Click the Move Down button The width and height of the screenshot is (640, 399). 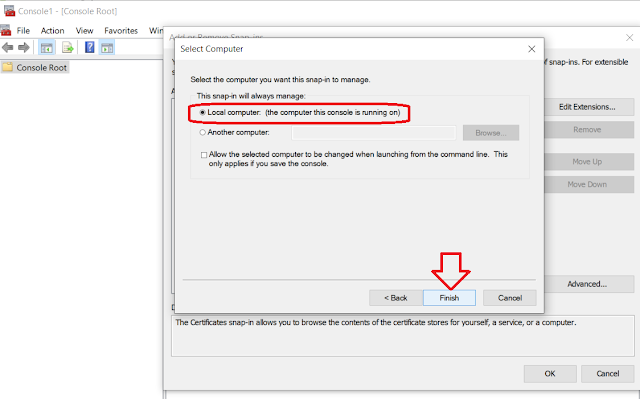(x=587, y=184)
